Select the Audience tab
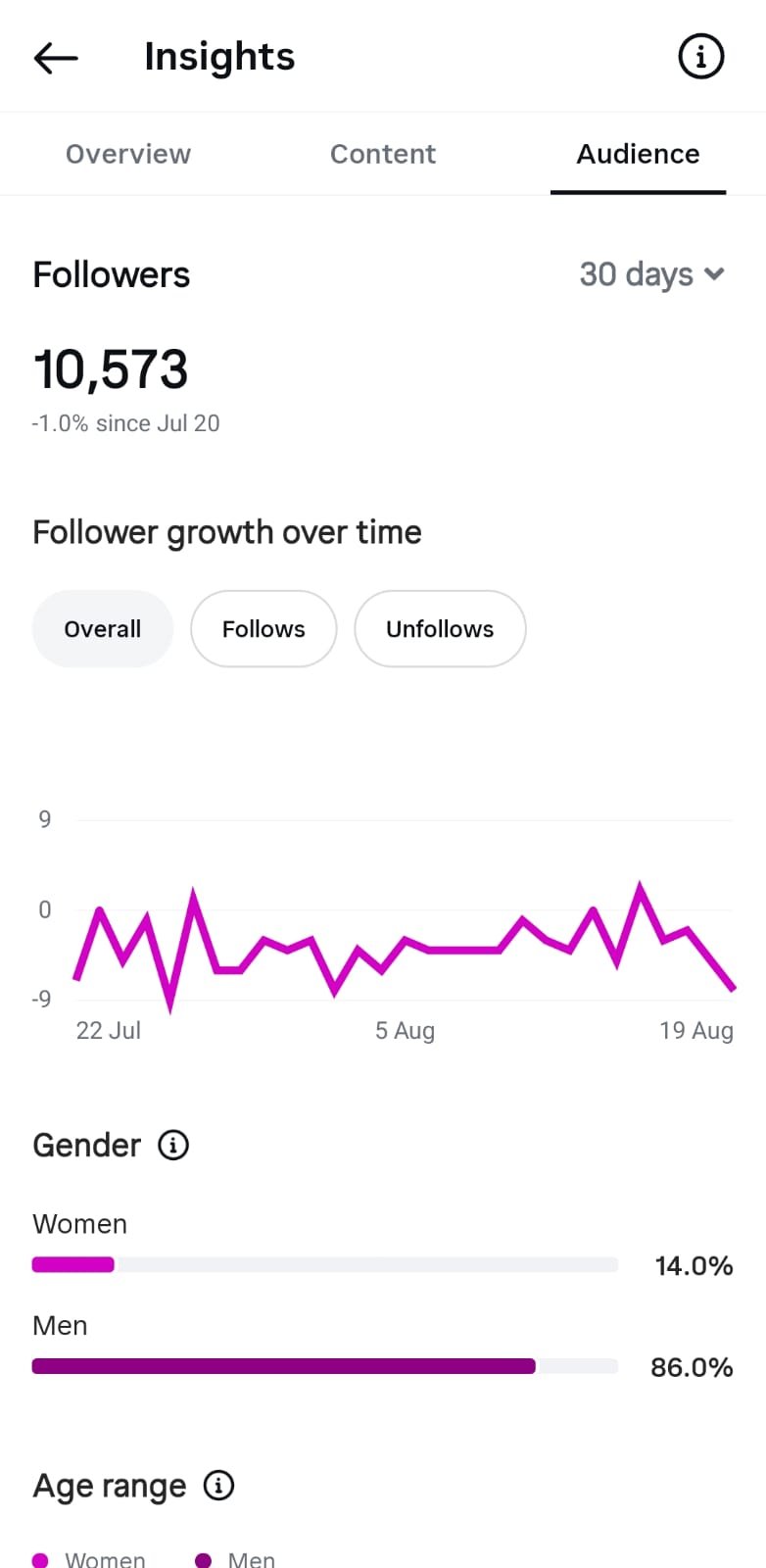This screenshot has width=766, height=1568. (x=638, y=154)
